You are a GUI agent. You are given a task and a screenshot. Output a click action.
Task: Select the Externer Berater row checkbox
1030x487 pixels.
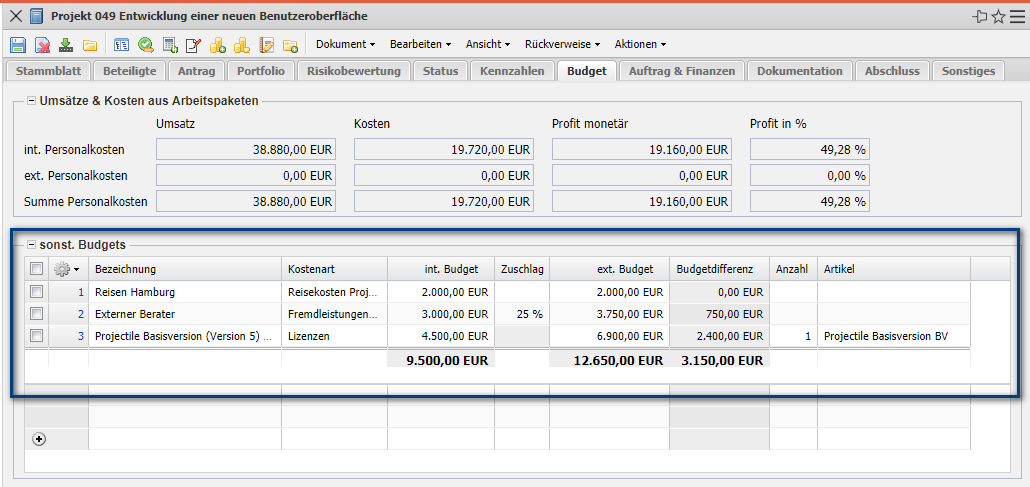[37, 314]
